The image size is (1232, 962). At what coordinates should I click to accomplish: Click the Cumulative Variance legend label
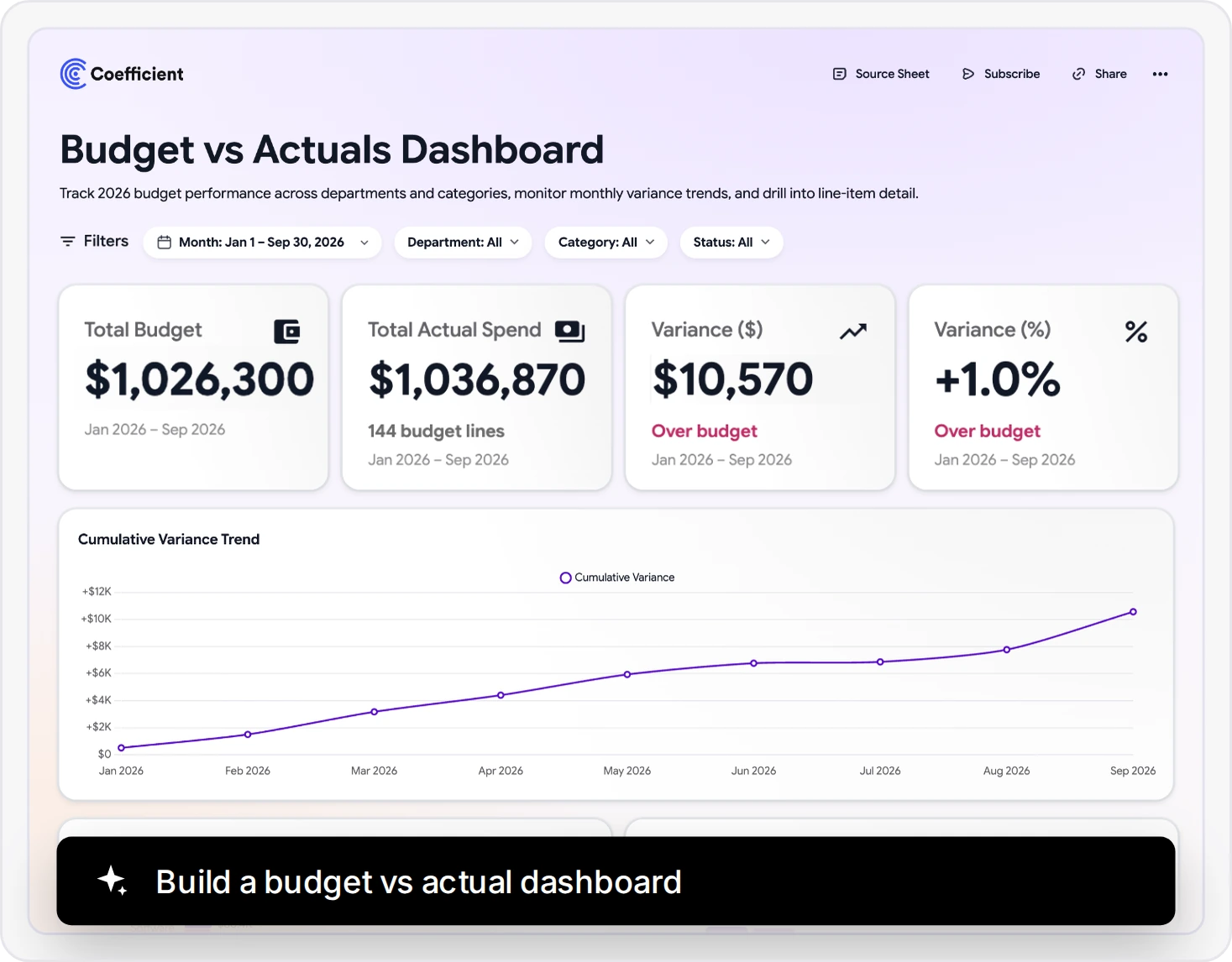(625, 578)
